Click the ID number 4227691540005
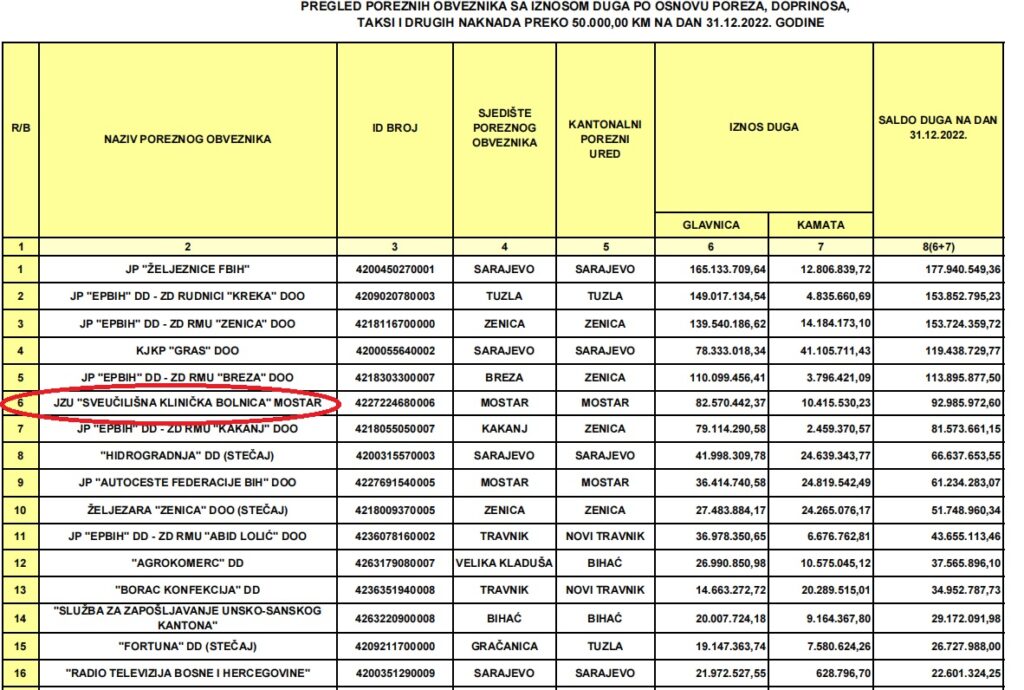 [x=394, y=482]
